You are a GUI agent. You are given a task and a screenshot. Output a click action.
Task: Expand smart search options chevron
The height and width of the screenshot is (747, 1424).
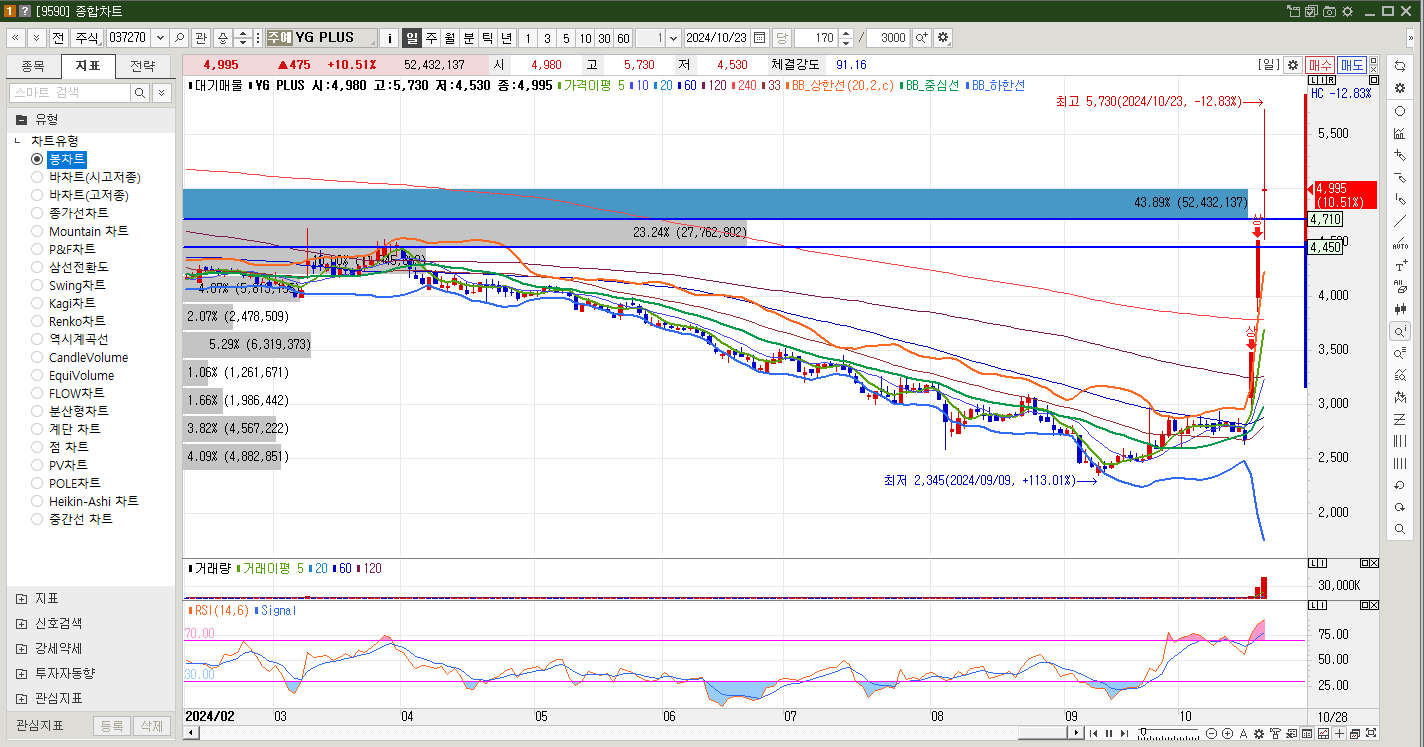tap(162, 93)
